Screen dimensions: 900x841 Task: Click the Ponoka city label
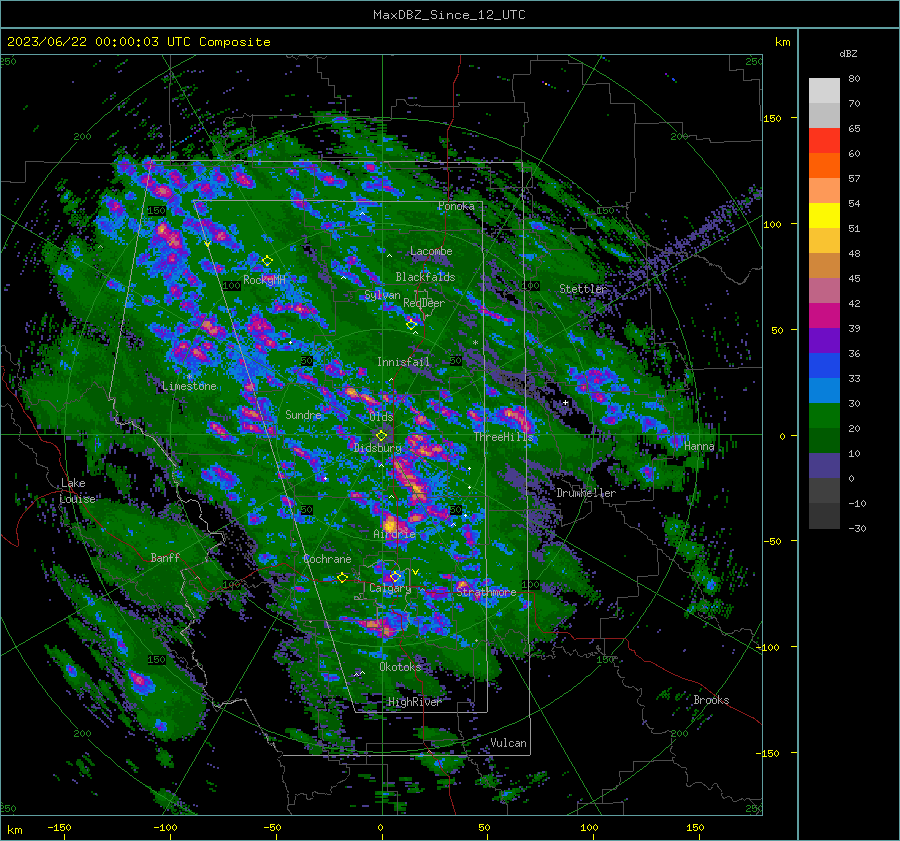[456, 206]
